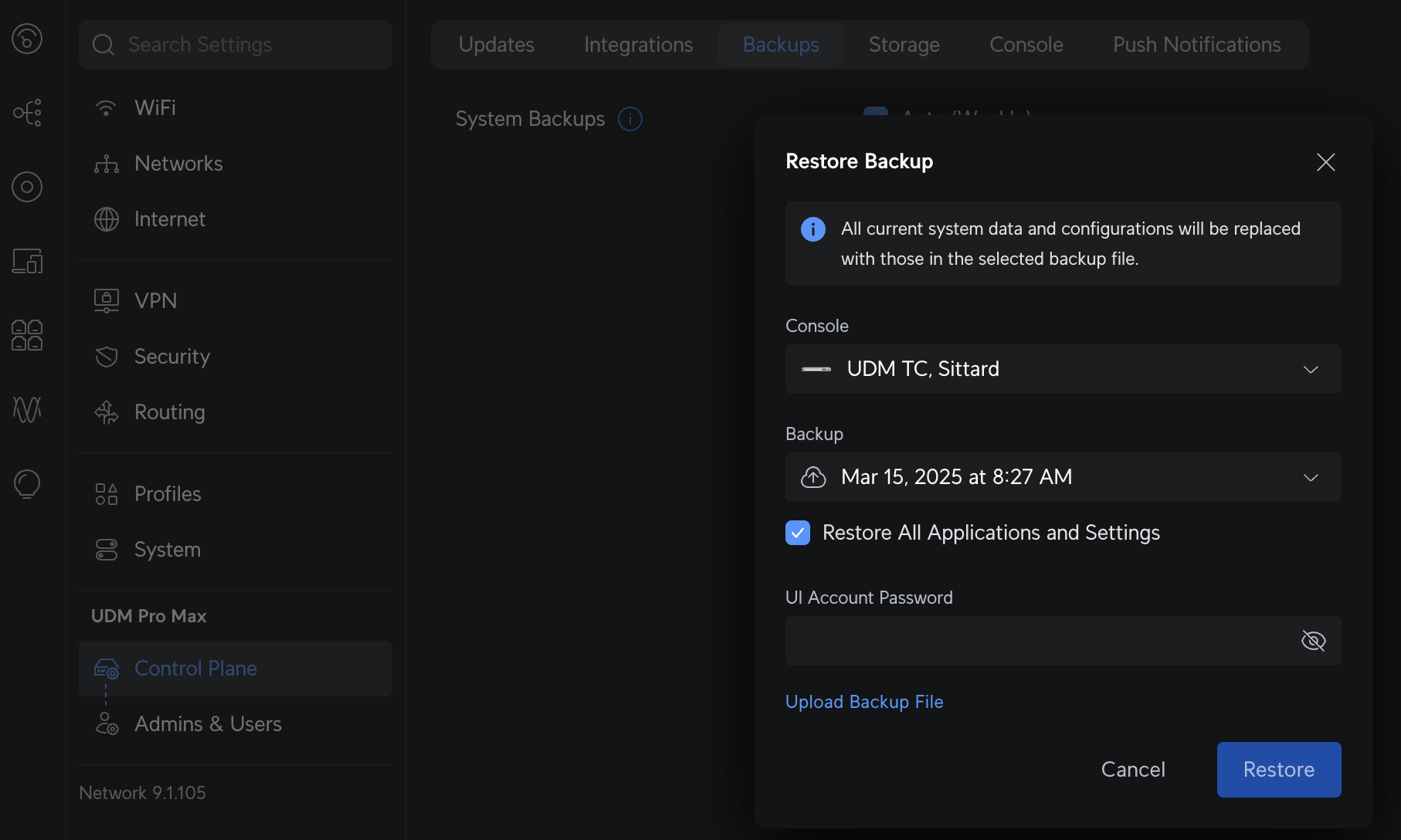Open the topology icon in left rail
The height and width of the screenshot is (840, 1401).
click(x=27, y=113)
